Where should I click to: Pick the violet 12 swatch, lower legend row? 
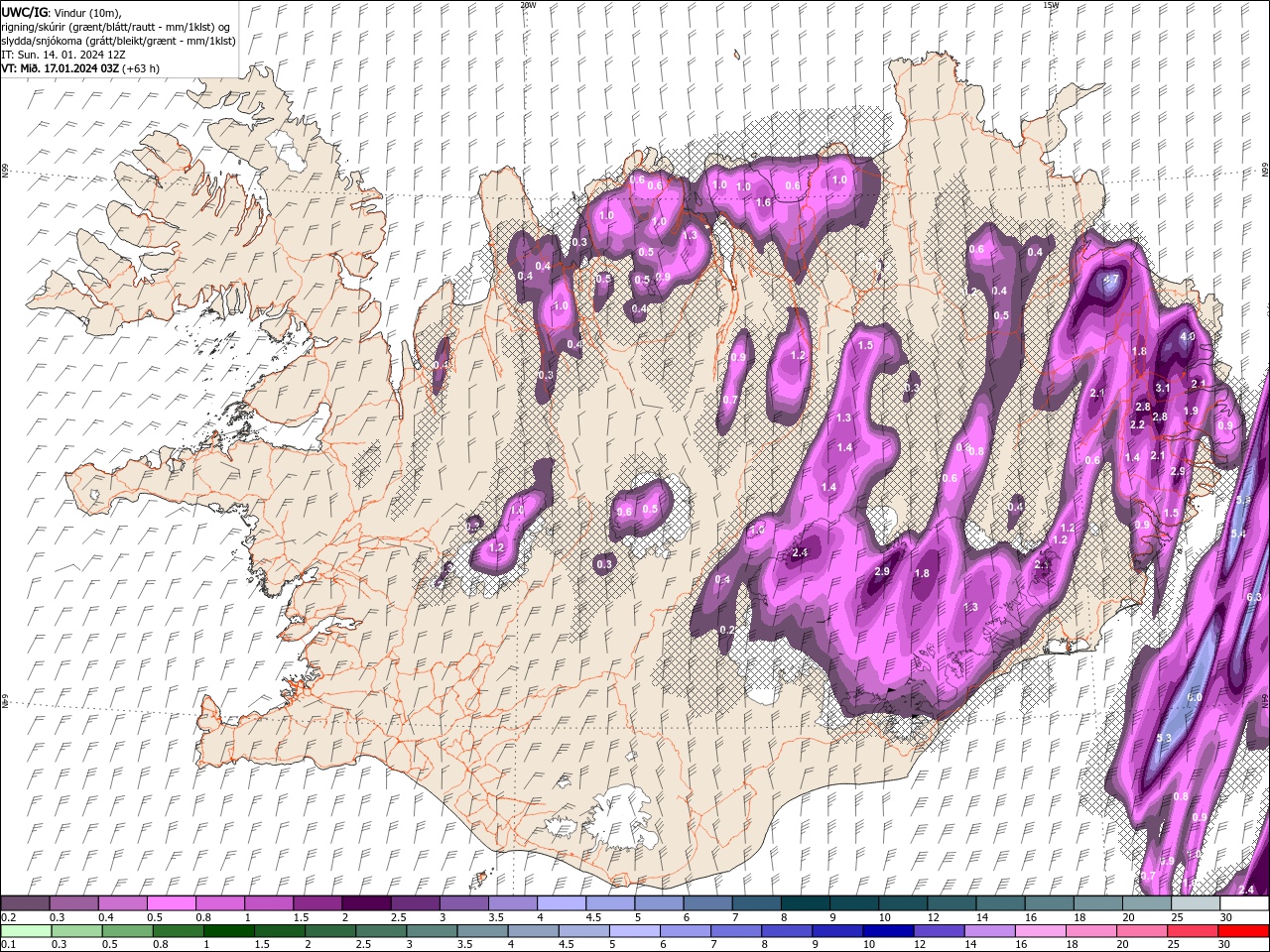pyautogui.click(x=938, y=930)
